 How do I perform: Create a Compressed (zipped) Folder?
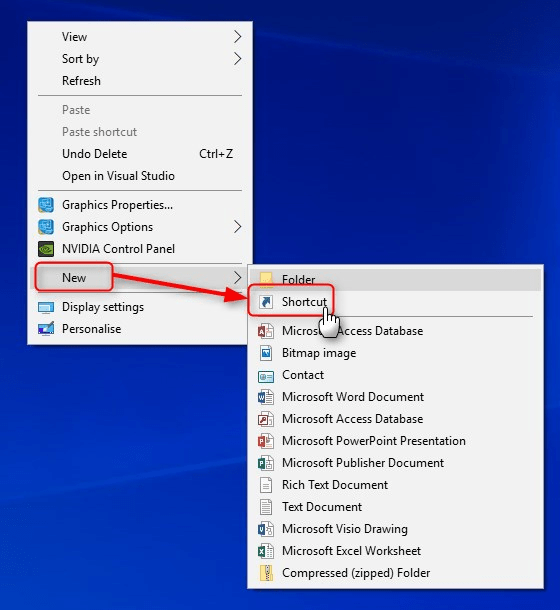pyautogui.click(x=395, y=573)
